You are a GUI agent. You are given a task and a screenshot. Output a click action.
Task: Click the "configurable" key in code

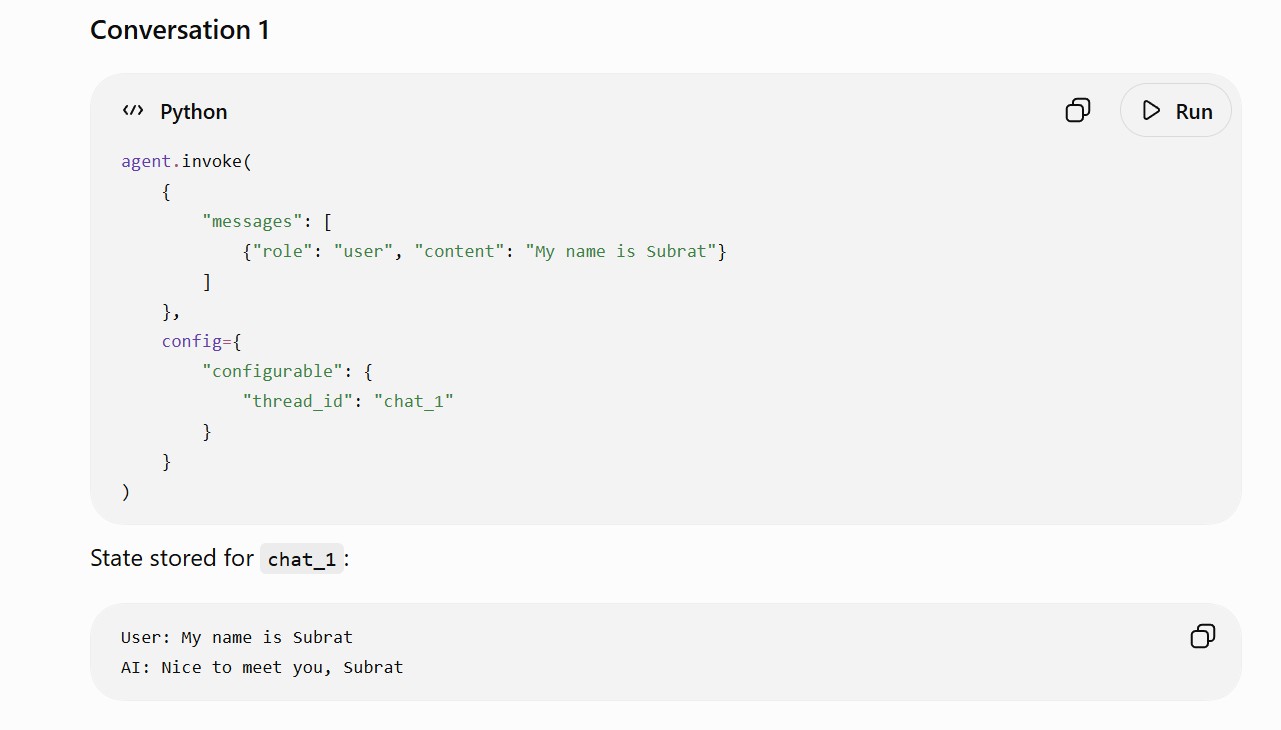tap(272, 371)
